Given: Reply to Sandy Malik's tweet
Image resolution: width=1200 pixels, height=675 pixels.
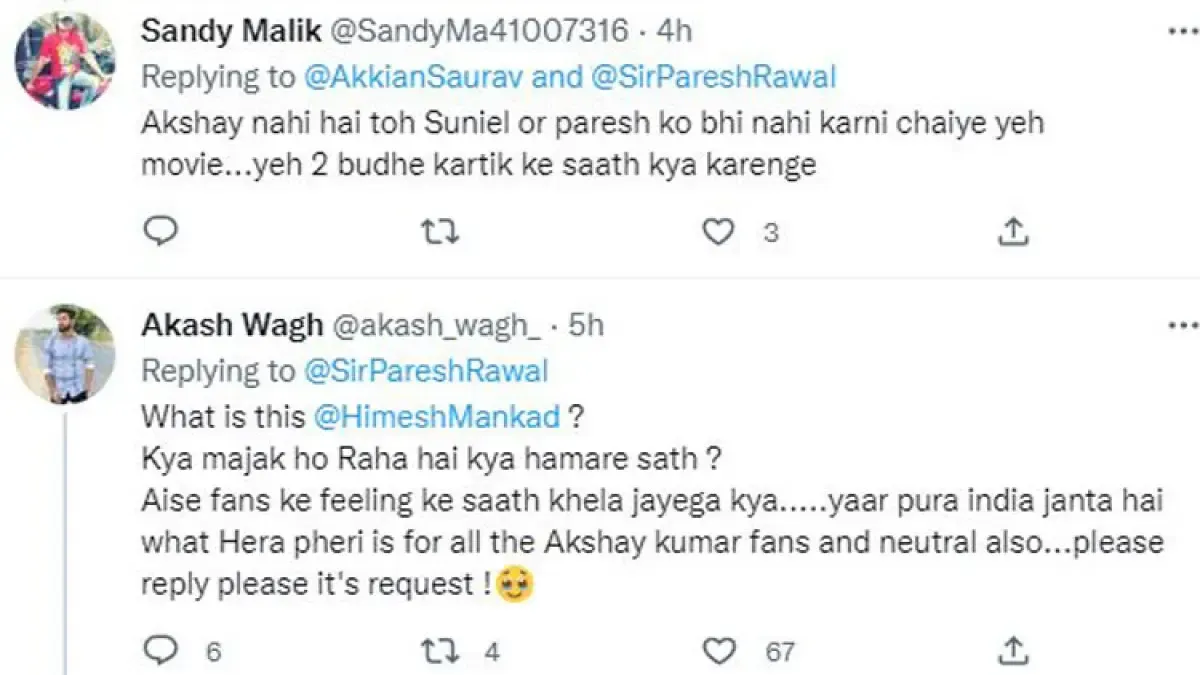Looking at the screenshot, I should point(160,232).
